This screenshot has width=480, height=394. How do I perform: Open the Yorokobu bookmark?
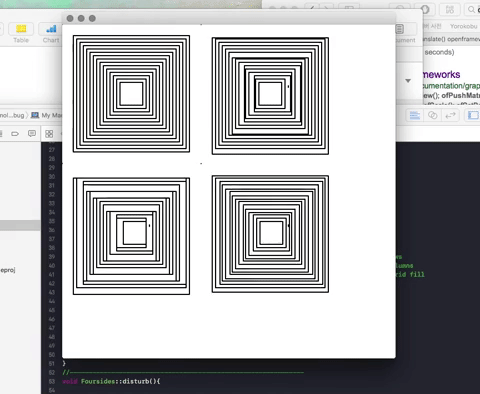point(463,26)
